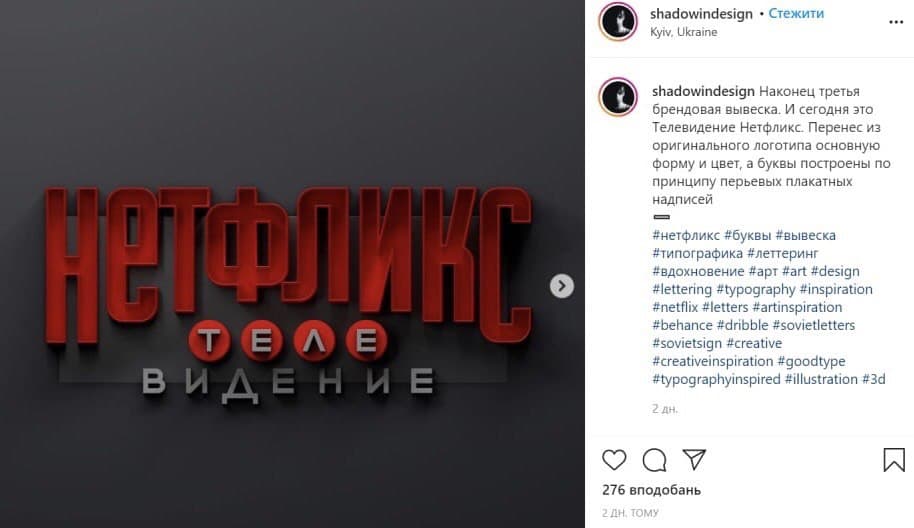The image size is (914, 528).
Task: Click shadowindesign avatar beside the caption
Action: tap(618, 96)
